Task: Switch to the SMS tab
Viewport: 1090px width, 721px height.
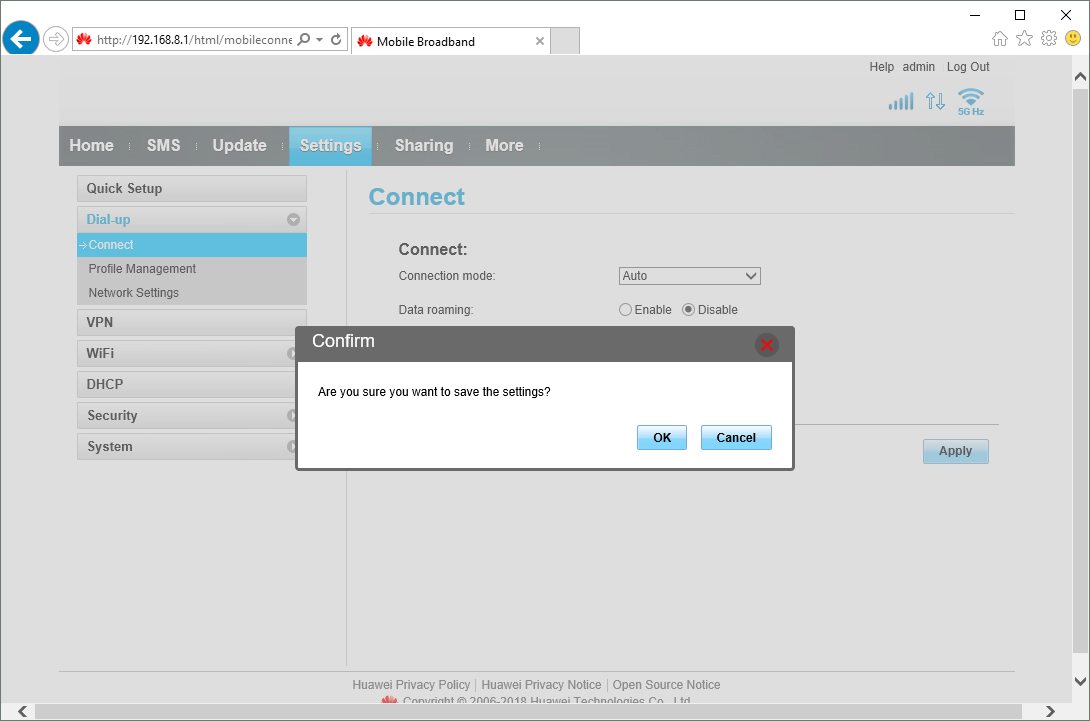Action: [163, 146]
